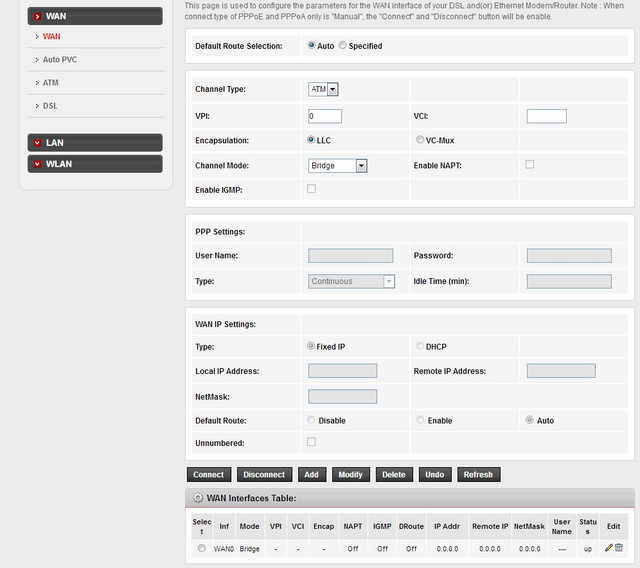The width and height of the screenshot is (640, 568).
Task: Open the DSL menu item
Action: pos(51,105)
